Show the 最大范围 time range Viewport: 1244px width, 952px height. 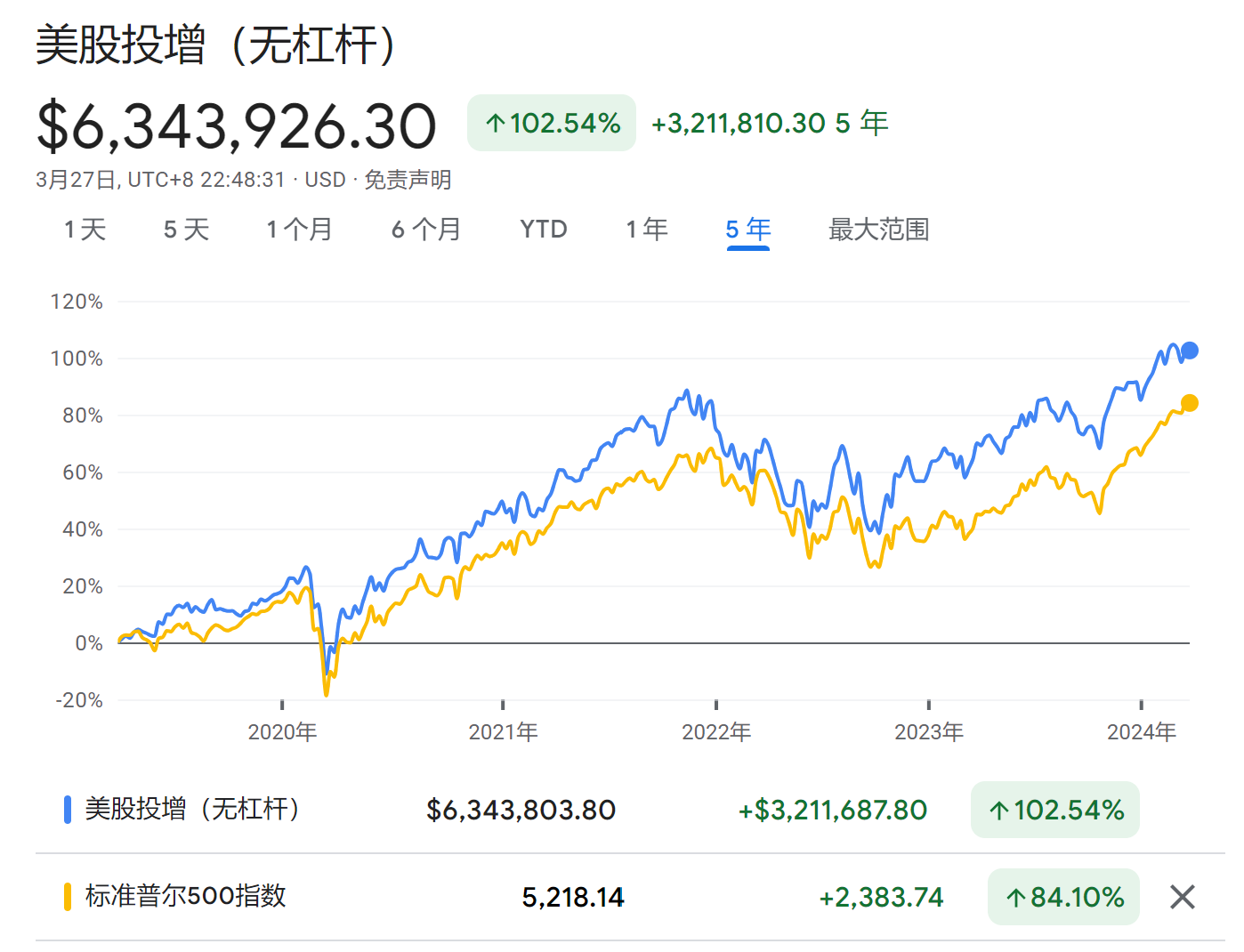[878, 230]
